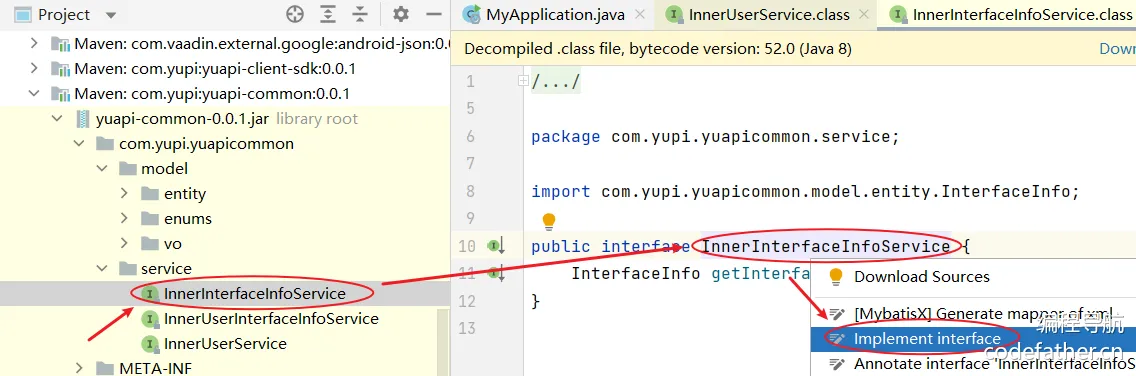Choose Annotate interface option in popup
The image size is (1136, 376).
[x=995, y=363]
